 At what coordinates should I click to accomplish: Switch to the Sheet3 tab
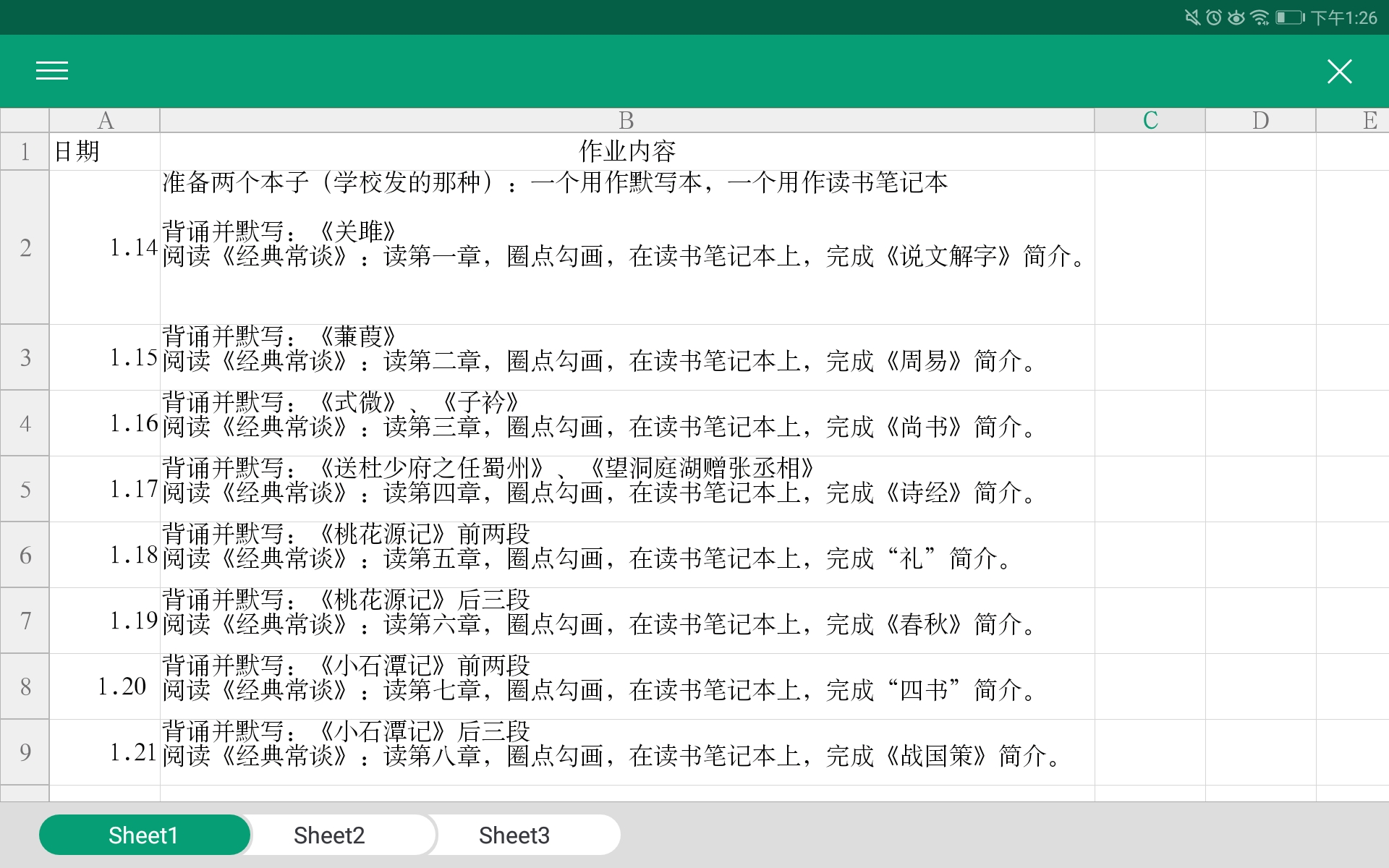514,834
